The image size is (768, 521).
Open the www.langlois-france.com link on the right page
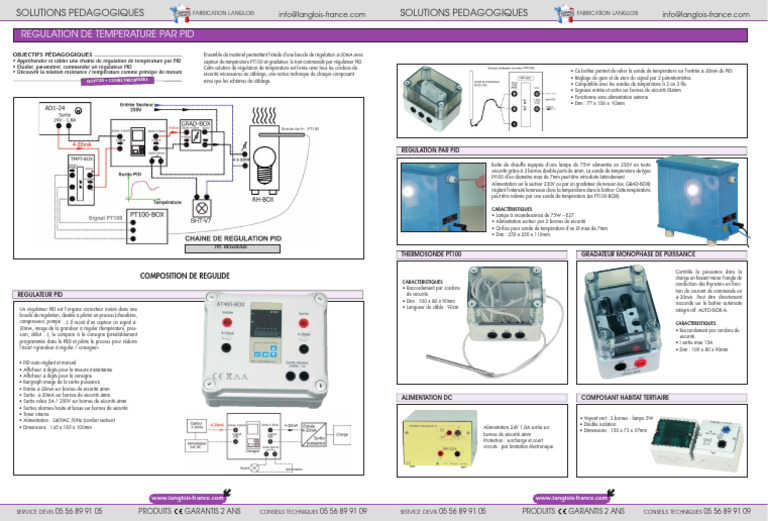pos(572,498)
